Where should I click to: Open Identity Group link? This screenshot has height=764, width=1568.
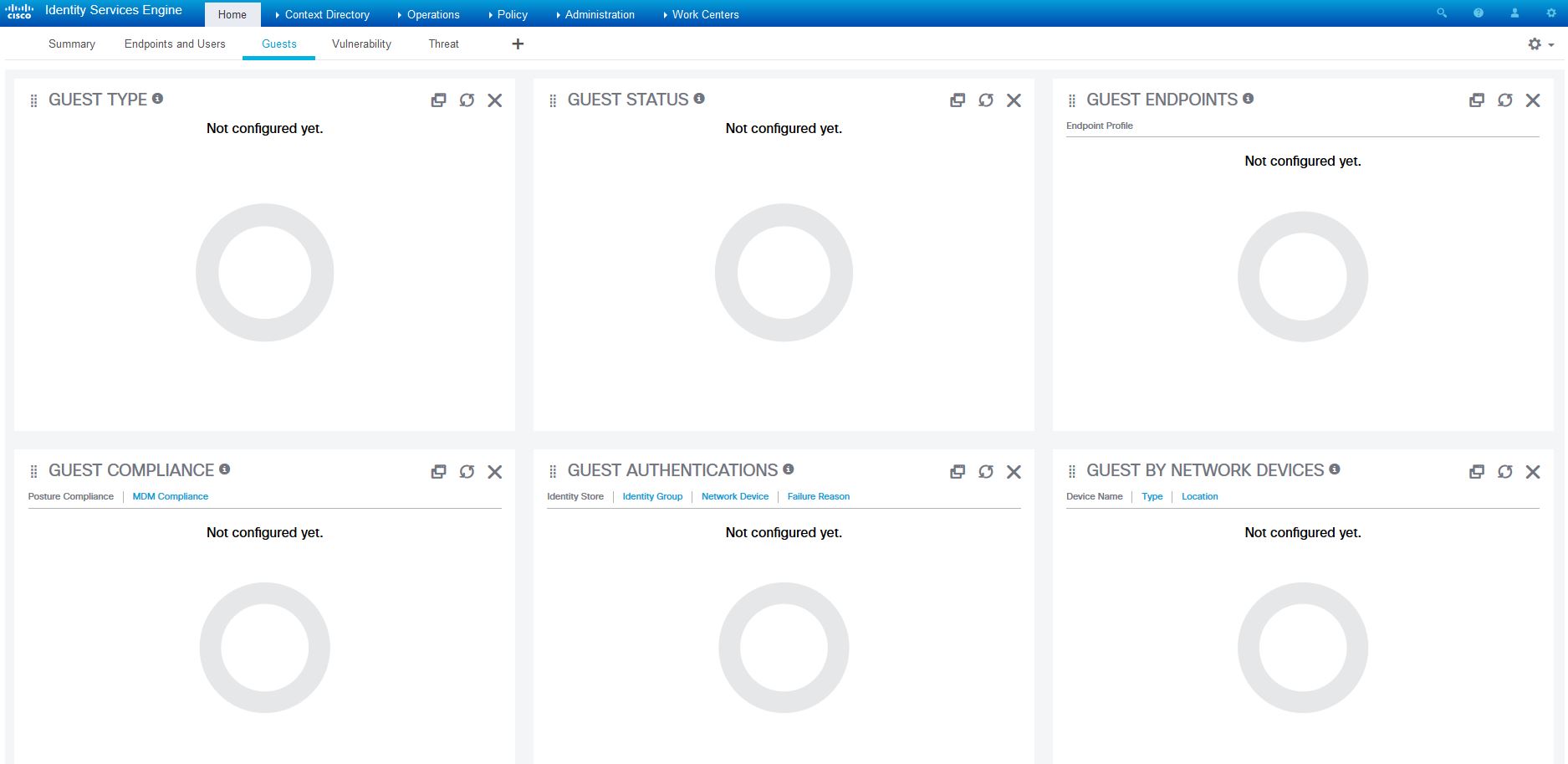(652, 496)
